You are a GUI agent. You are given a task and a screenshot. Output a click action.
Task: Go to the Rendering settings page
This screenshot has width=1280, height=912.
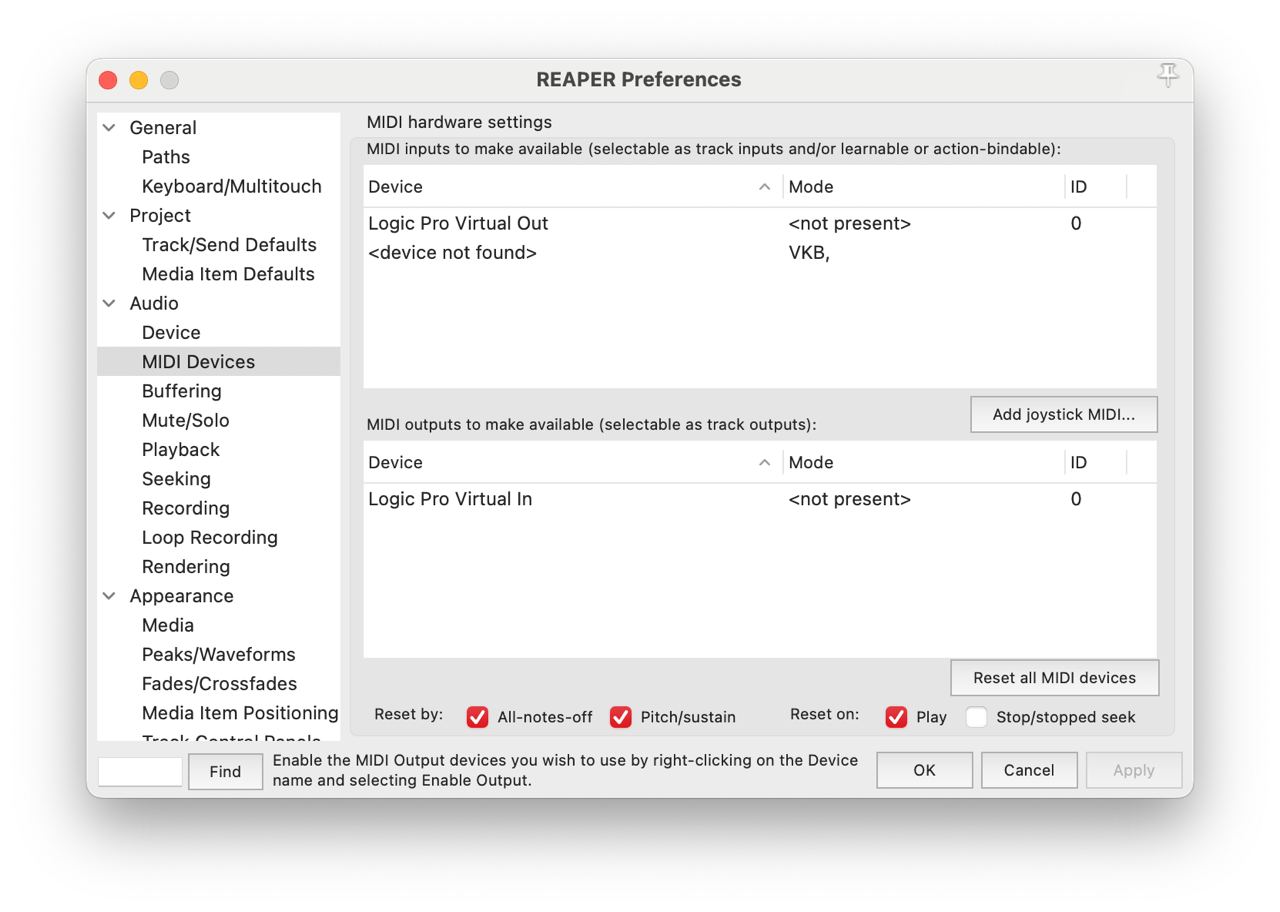(185, 567)
